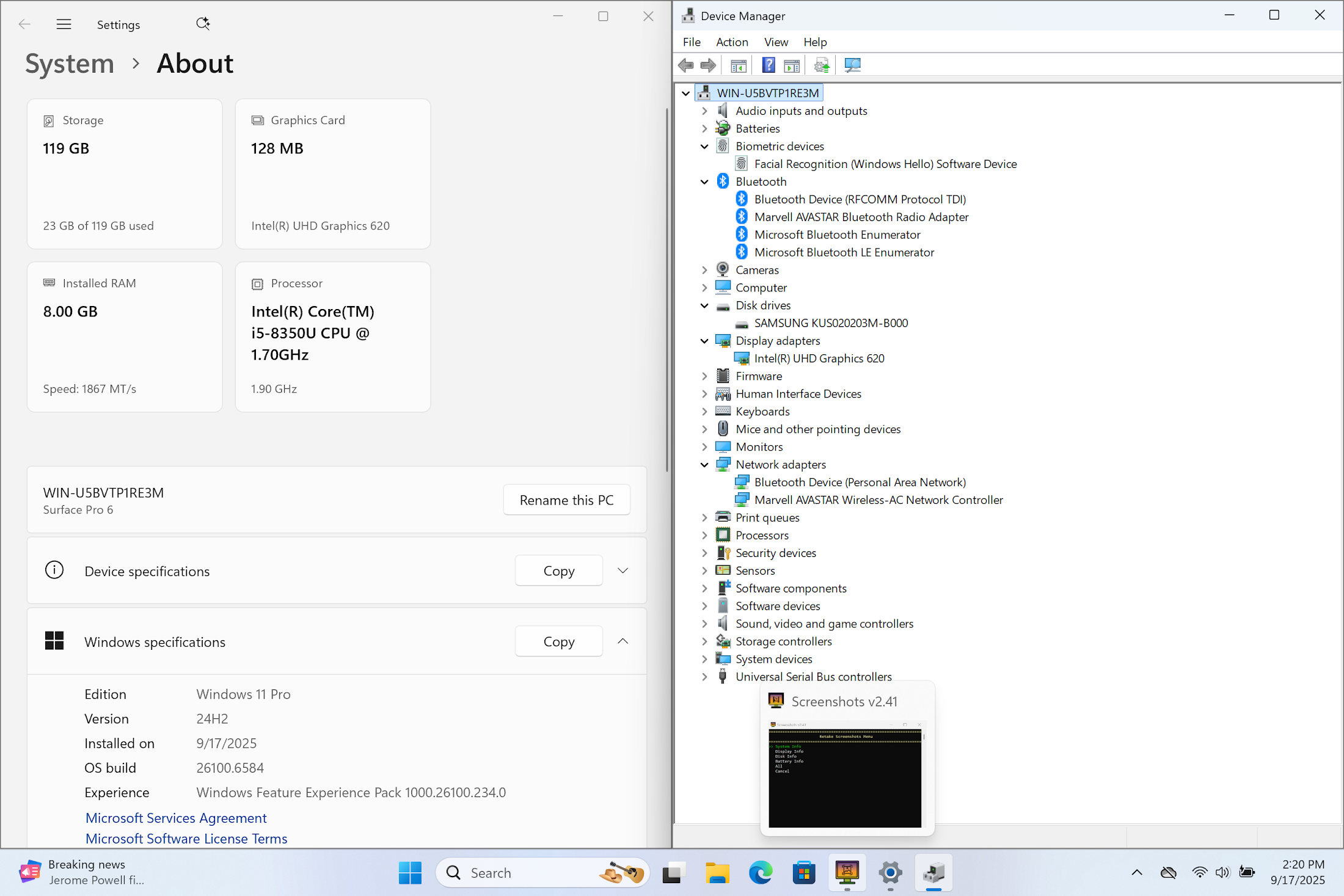Select Marvell AVASTAR Bluetooth Radio Adapter
Viewport: 1344px width, 896px height.
tap(861, 217)
